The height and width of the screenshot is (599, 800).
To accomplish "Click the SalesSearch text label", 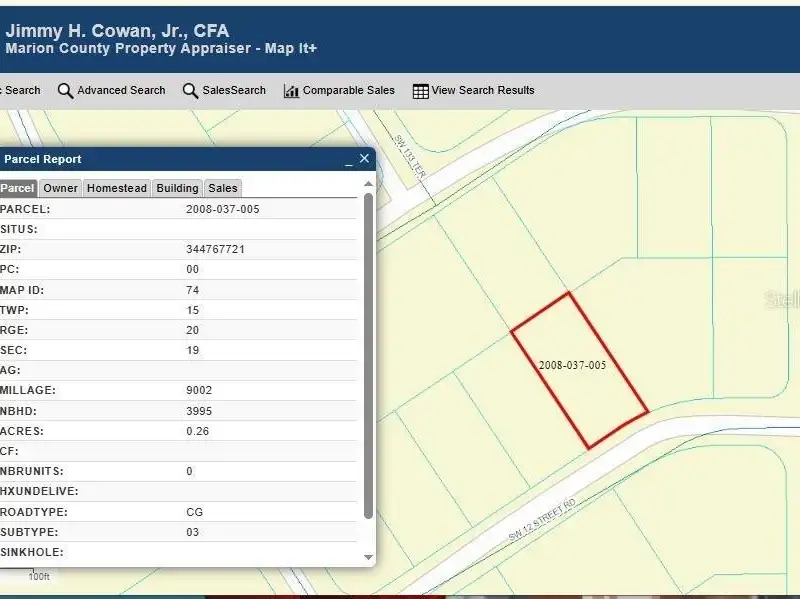I will tap(234, 90).
